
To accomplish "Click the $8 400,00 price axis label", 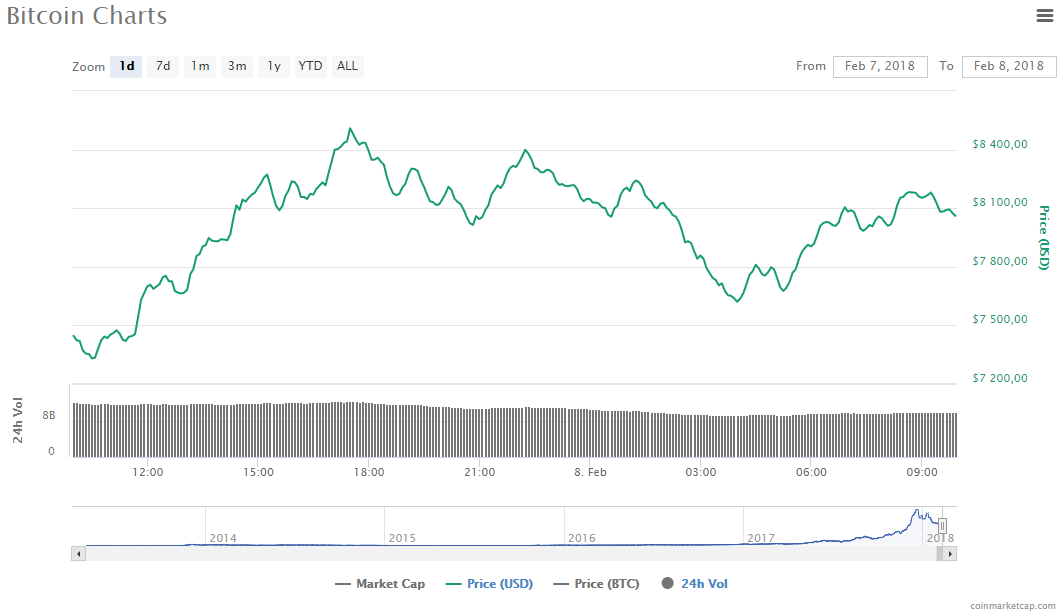I will (1000, 144).
